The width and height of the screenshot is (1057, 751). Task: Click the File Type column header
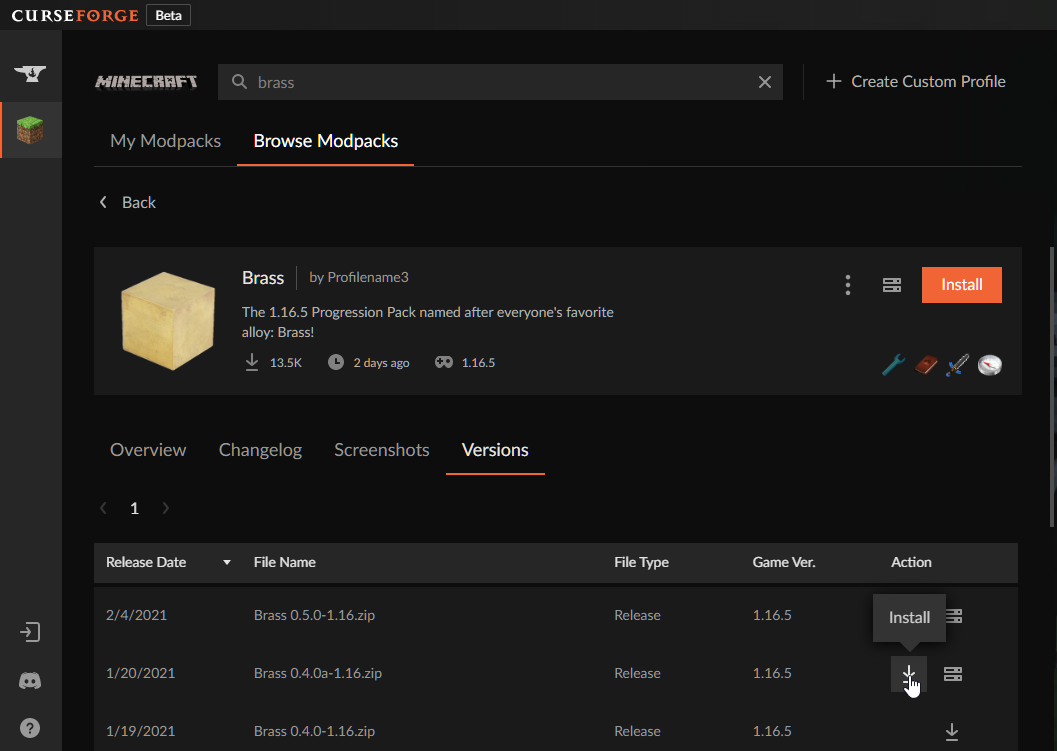641,562
